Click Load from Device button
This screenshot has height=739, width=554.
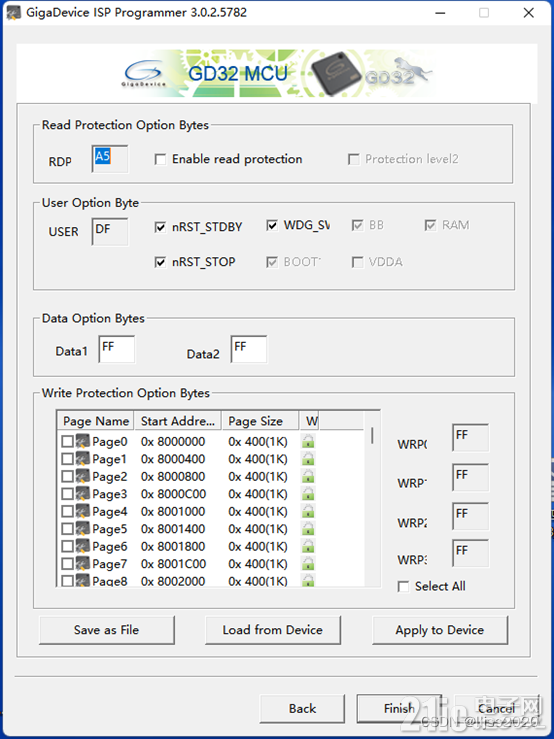pyautogui.click(x=273, y=630)
